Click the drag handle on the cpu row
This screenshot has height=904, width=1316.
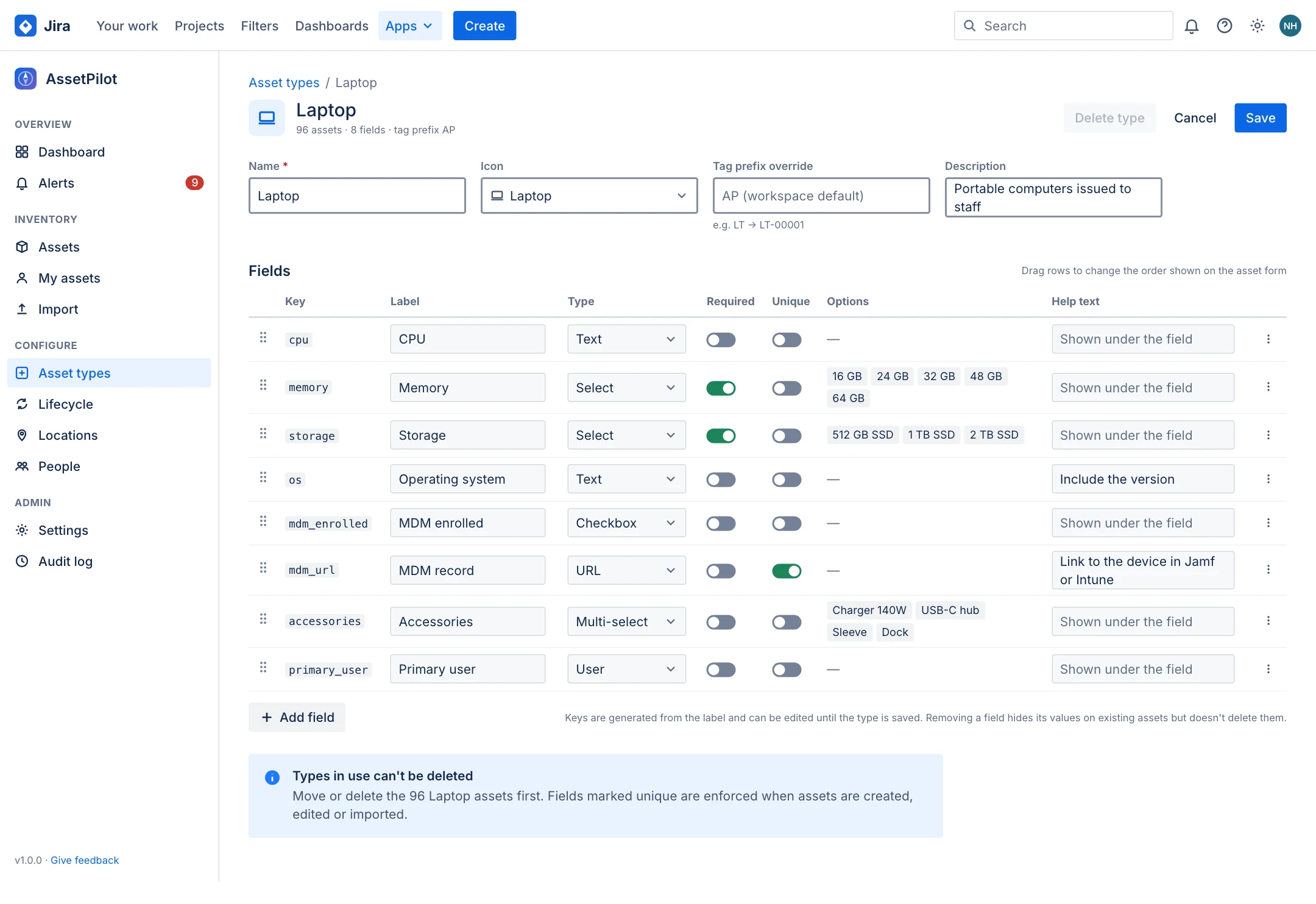[x=263, y=337]
